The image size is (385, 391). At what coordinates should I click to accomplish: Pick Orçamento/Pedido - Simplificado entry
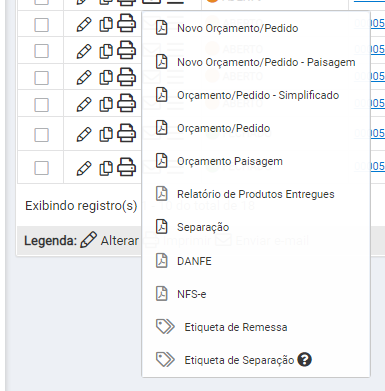[x=258, y=95]
